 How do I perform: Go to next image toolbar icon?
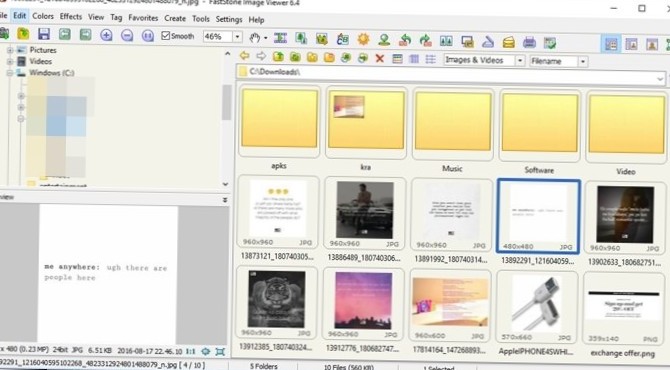coord(85,35)
